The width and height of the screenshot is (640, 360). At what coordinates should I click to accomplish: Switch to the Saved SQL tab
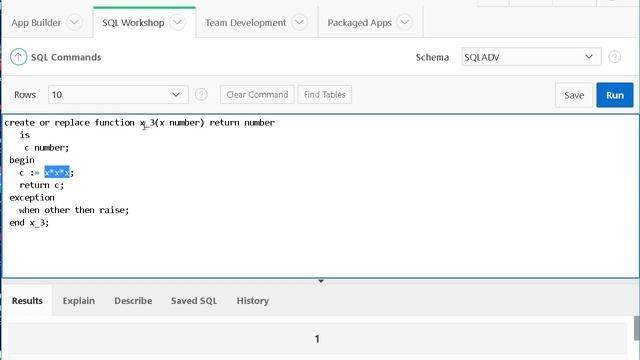coord(194,301)
